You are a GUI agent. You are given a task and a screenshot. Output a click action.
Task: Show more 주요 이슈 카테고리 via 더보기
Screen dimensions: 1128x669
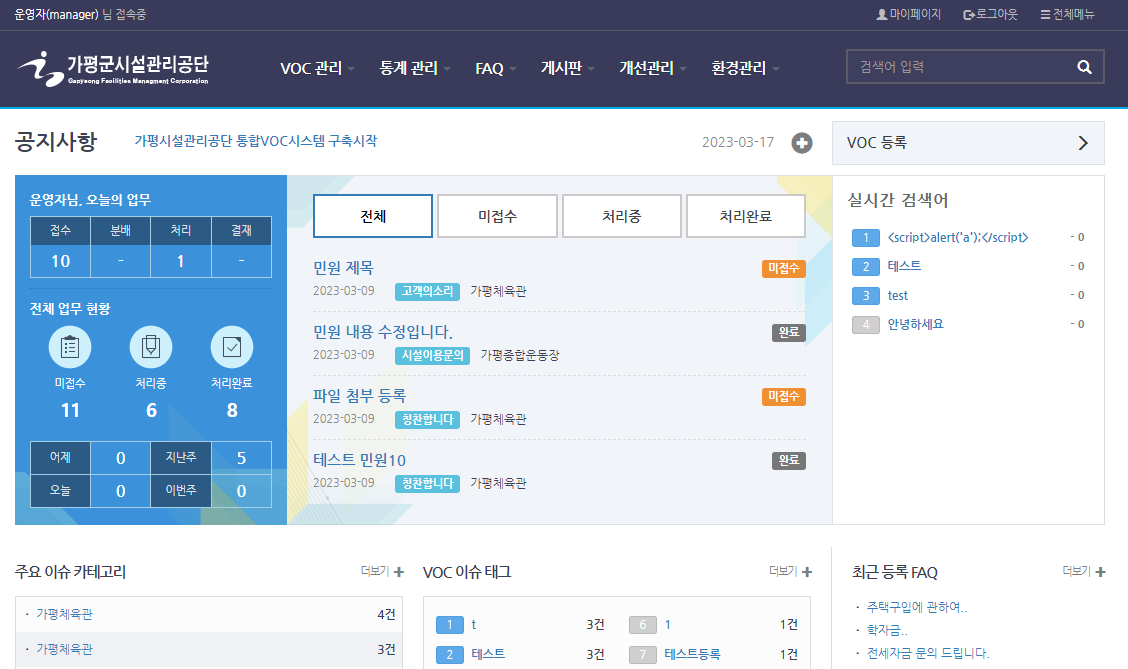click(x=382, y=572)
